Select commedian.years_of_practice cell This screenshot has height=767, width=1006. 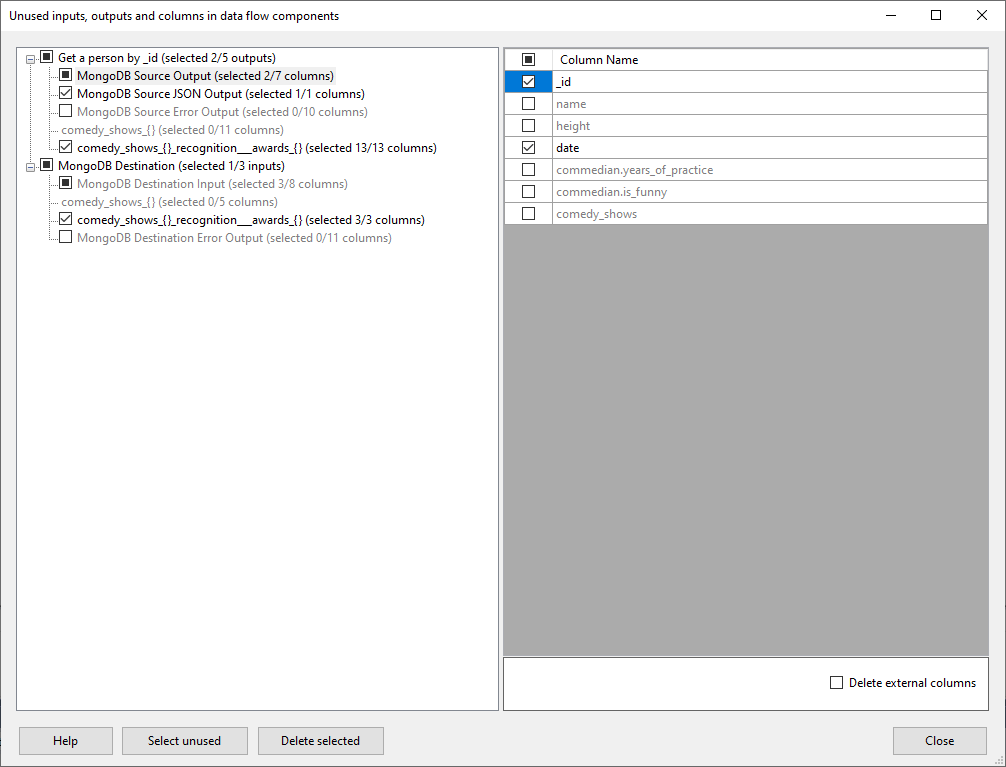coord(770,169)
